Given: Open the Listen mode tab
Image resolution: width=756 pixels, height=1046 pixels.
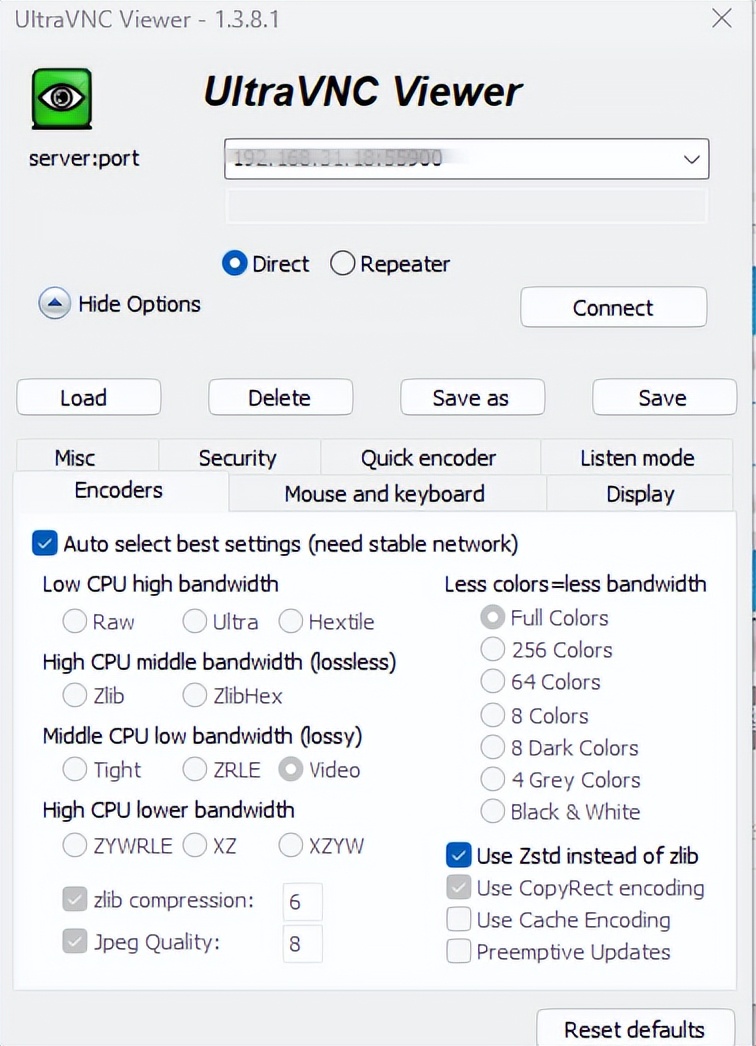Looking at the screenshot, I should click(636, 458).
